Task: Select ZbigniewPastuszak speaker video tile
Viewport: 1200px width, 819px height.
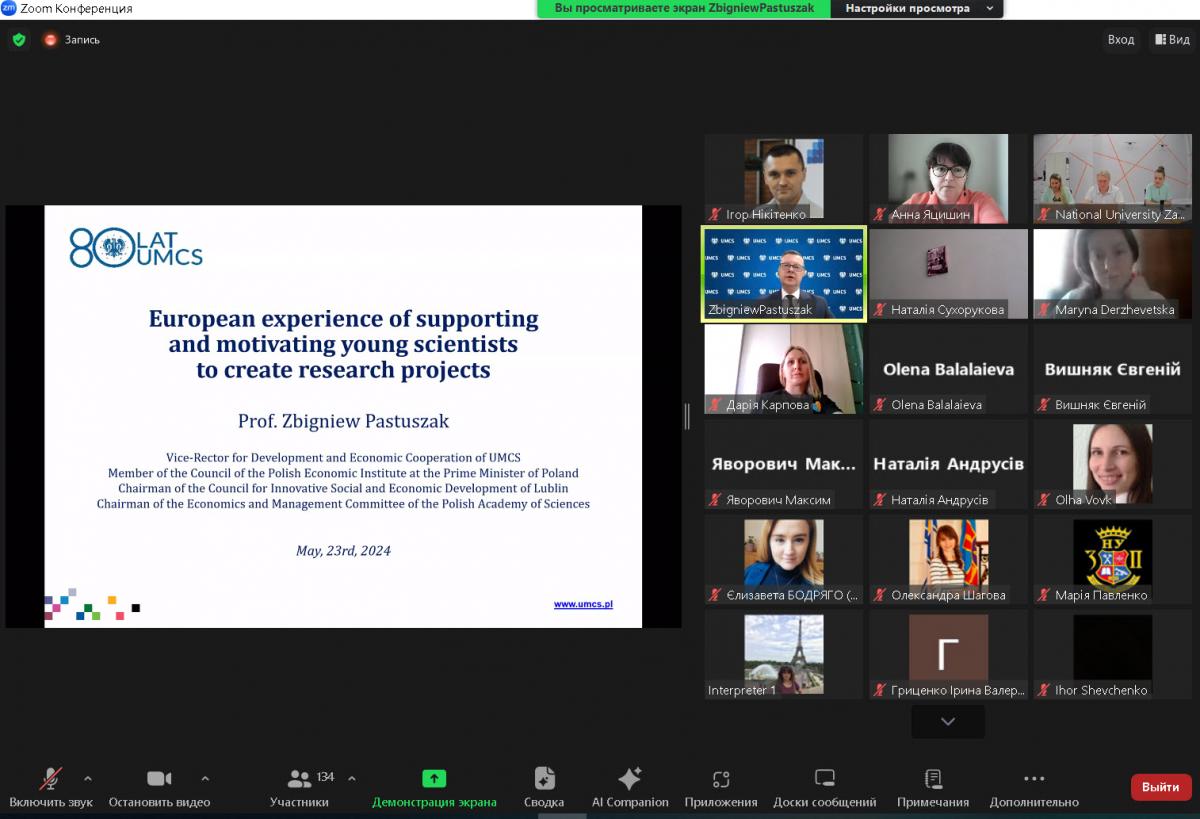Action: tap(783, 273)
